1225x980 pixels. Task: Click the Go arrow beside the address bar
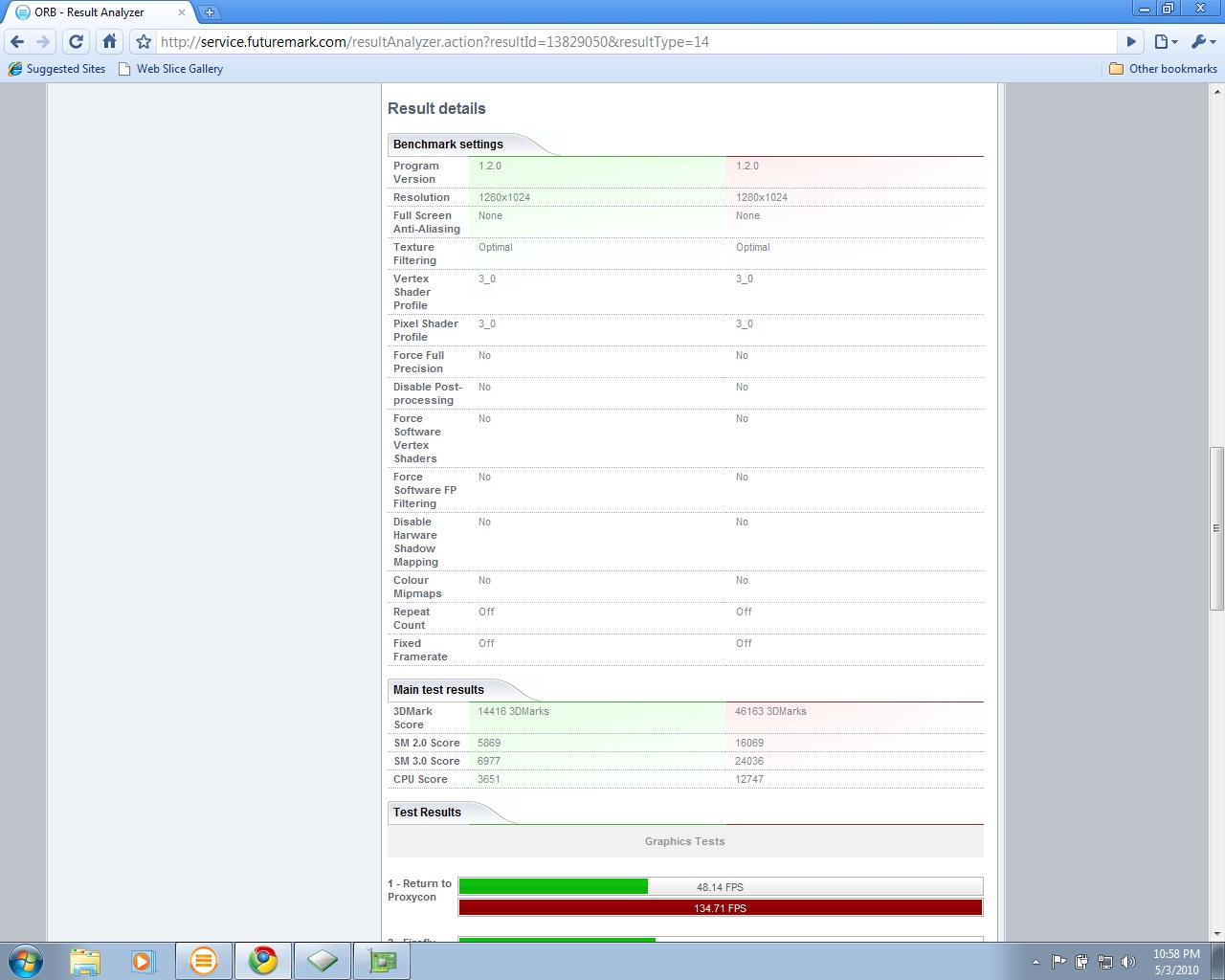(x=1131, y=41)
